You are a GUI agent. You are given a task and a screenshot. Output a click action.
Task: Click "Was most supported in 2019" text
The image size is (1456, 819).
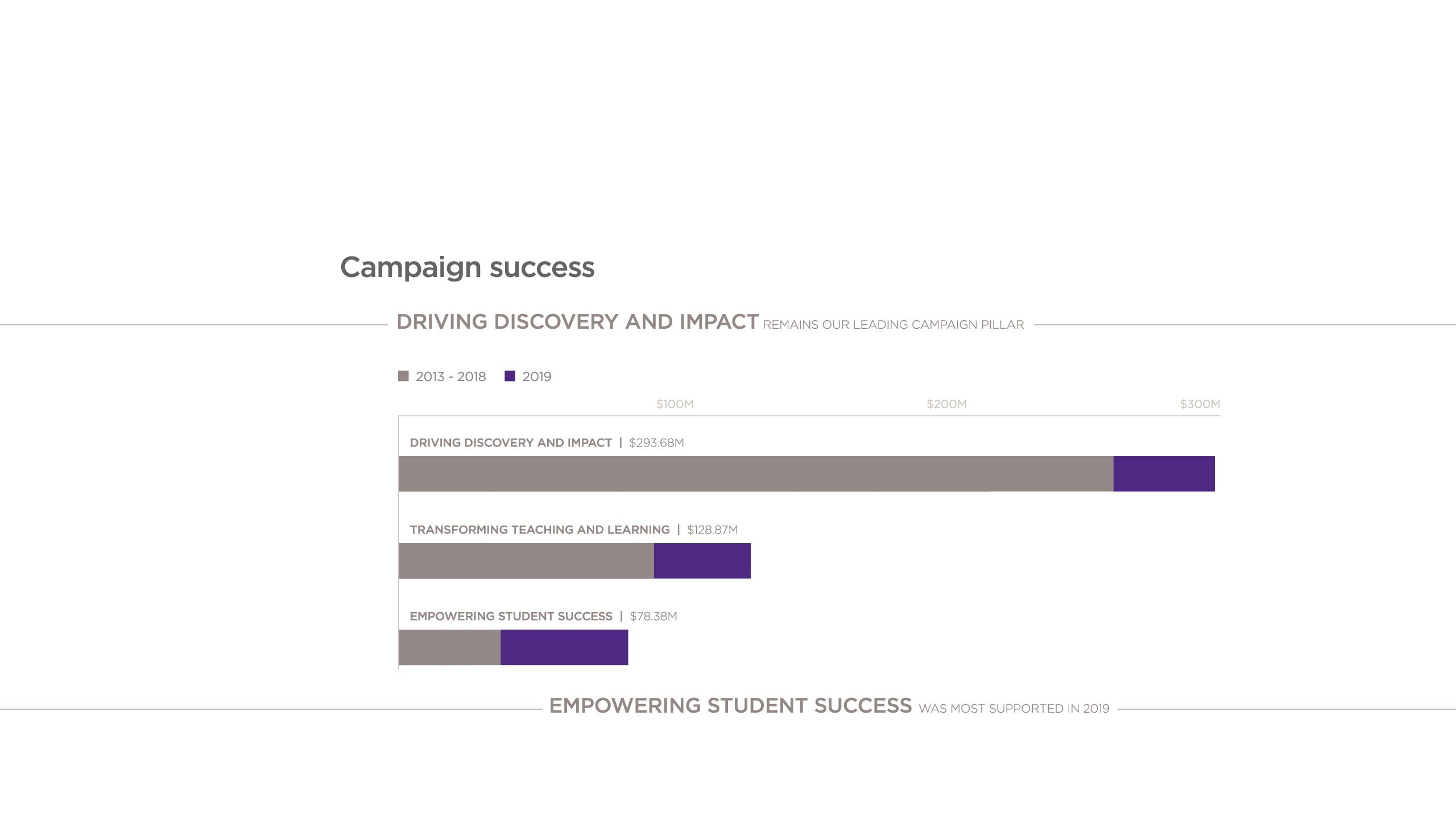point(1014,709)
